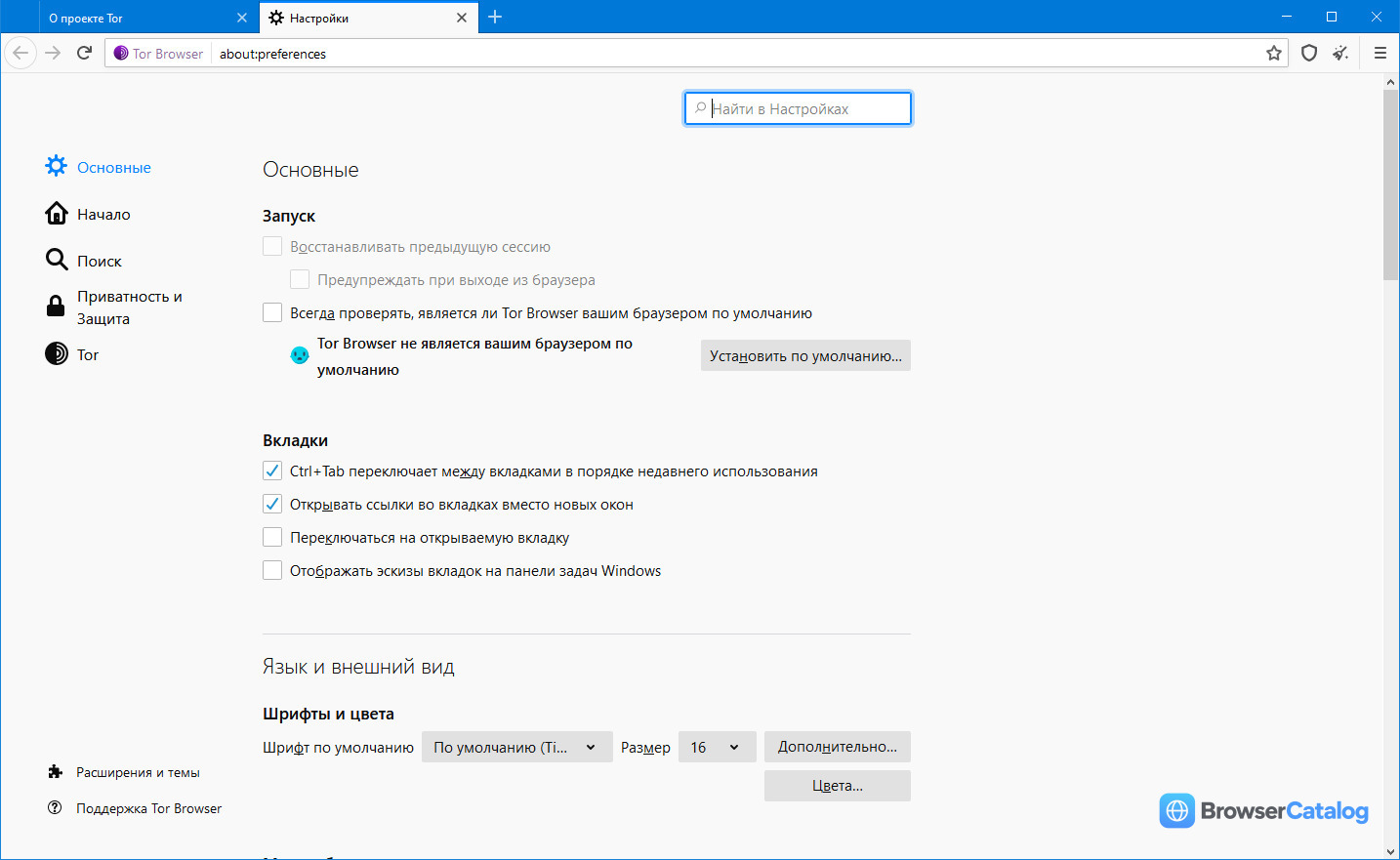Bookmark this page with star icon

click(x=1274, y=53)
